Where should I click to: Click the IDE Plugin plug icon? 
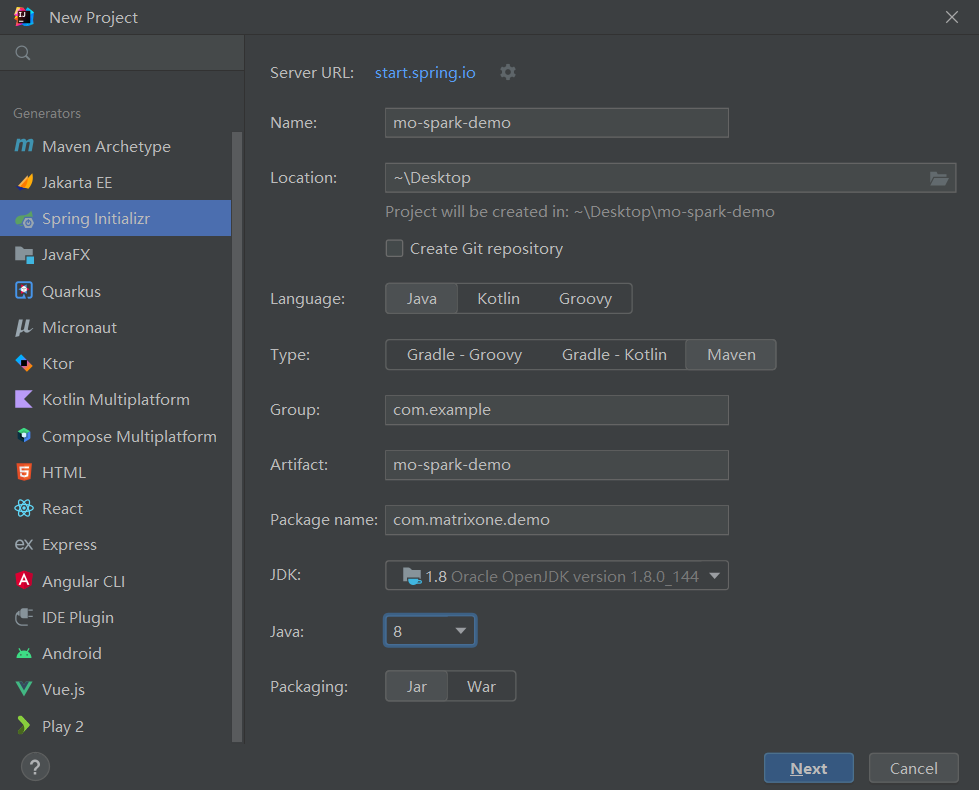(24, 617)
